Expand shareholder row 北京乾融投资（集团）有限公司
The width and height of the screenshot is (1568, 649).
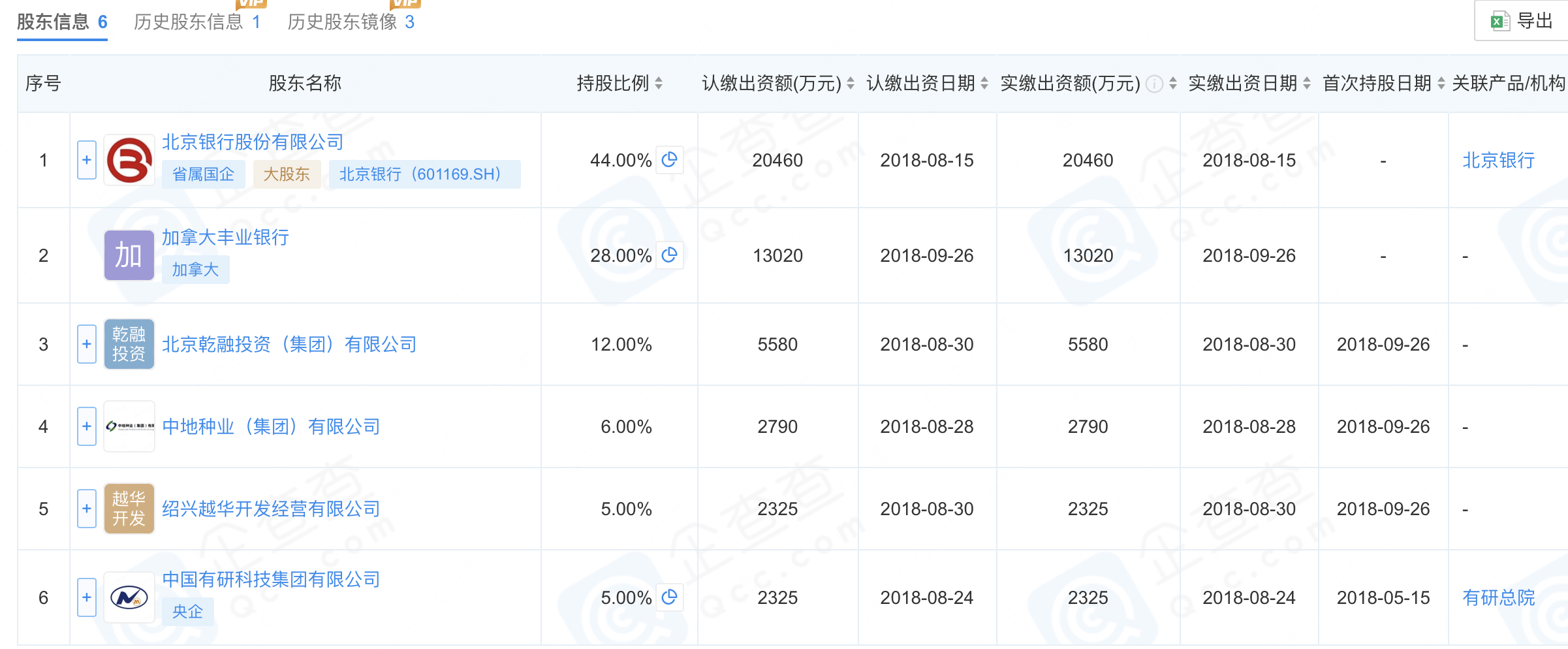pos(87,344)
